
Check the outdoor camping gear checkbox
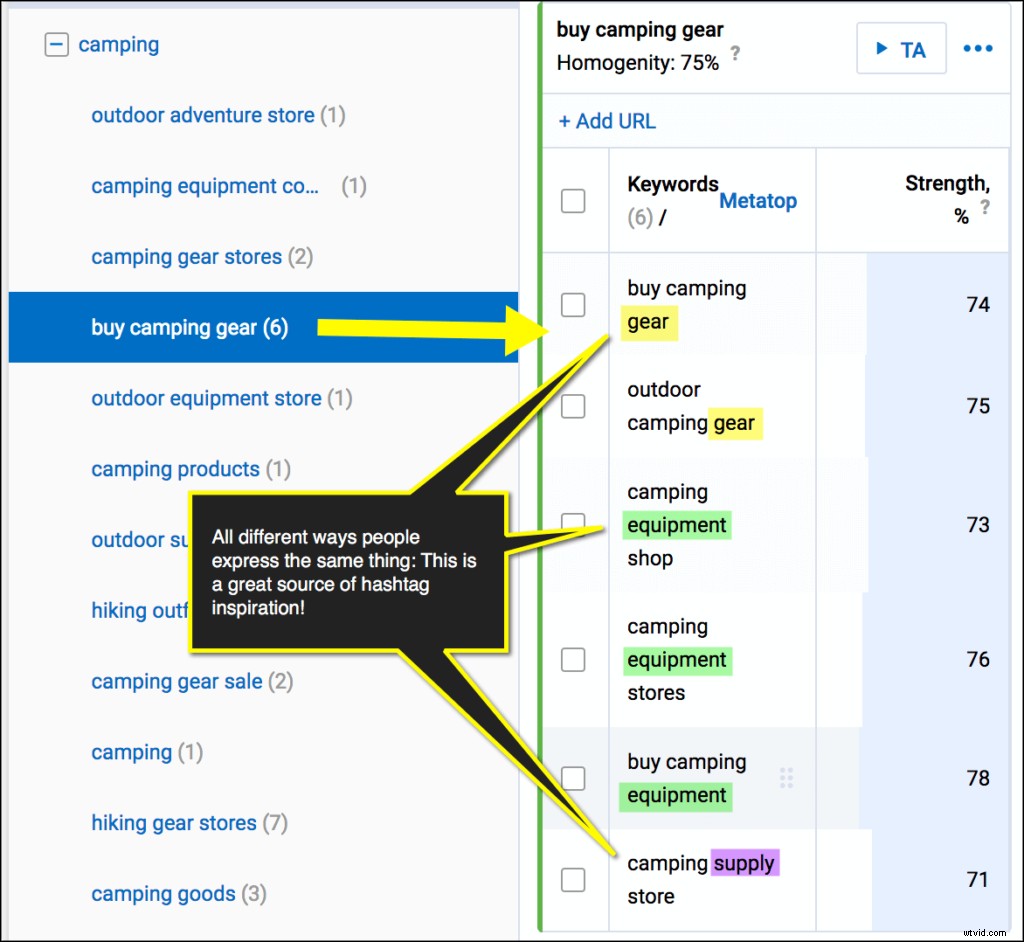point(573,406)
